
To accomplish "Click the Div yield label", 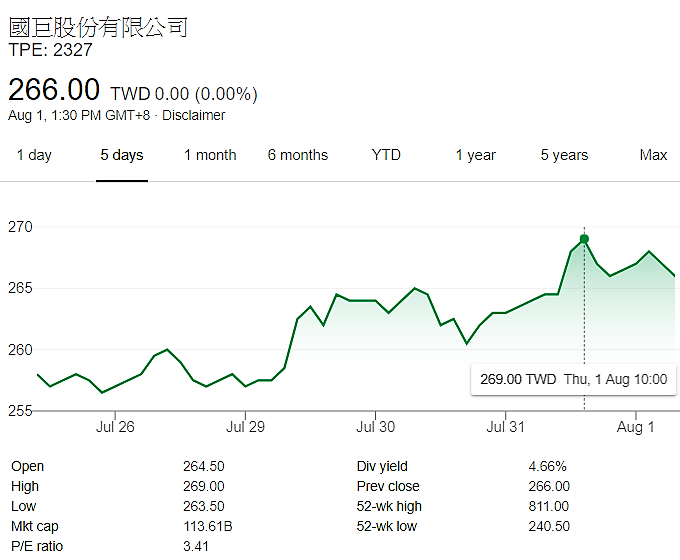I will pos(382,467).
